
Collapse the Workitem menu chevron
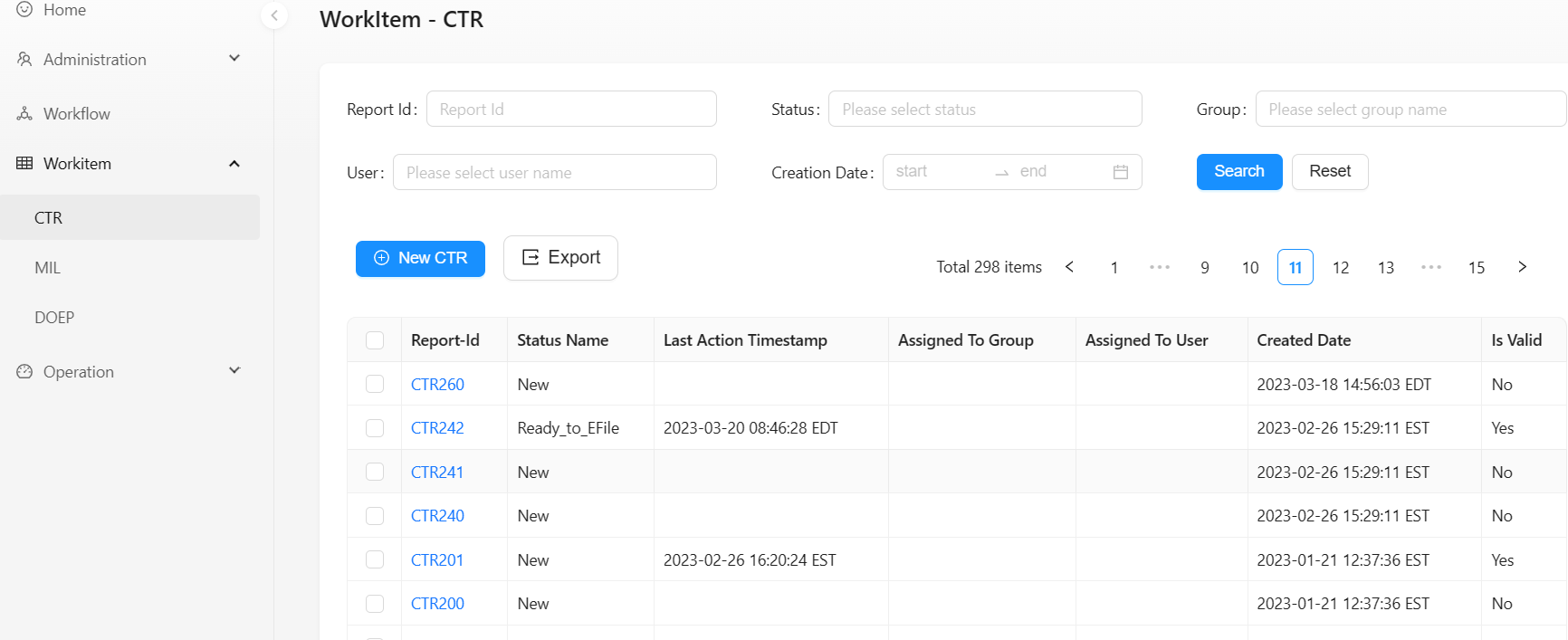coord(234,164)
